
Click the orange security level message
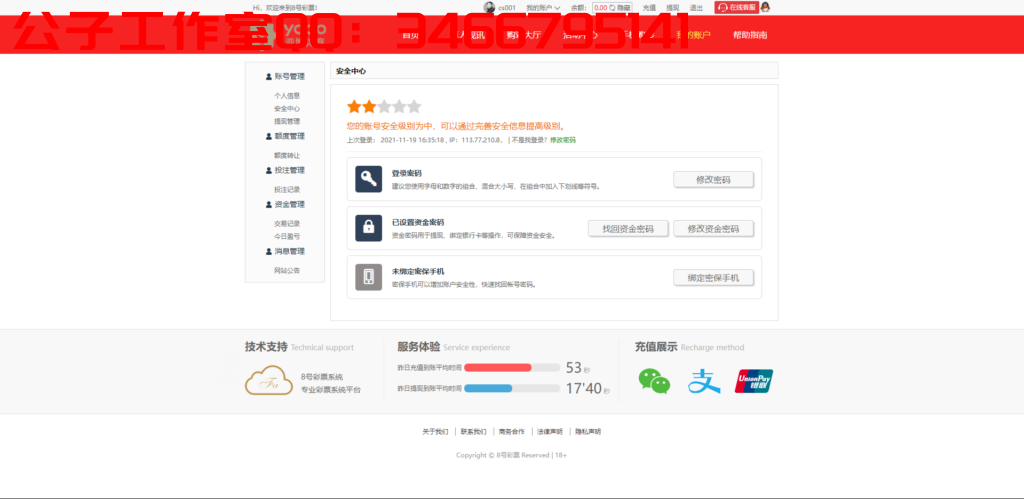[x=456, y=126]
